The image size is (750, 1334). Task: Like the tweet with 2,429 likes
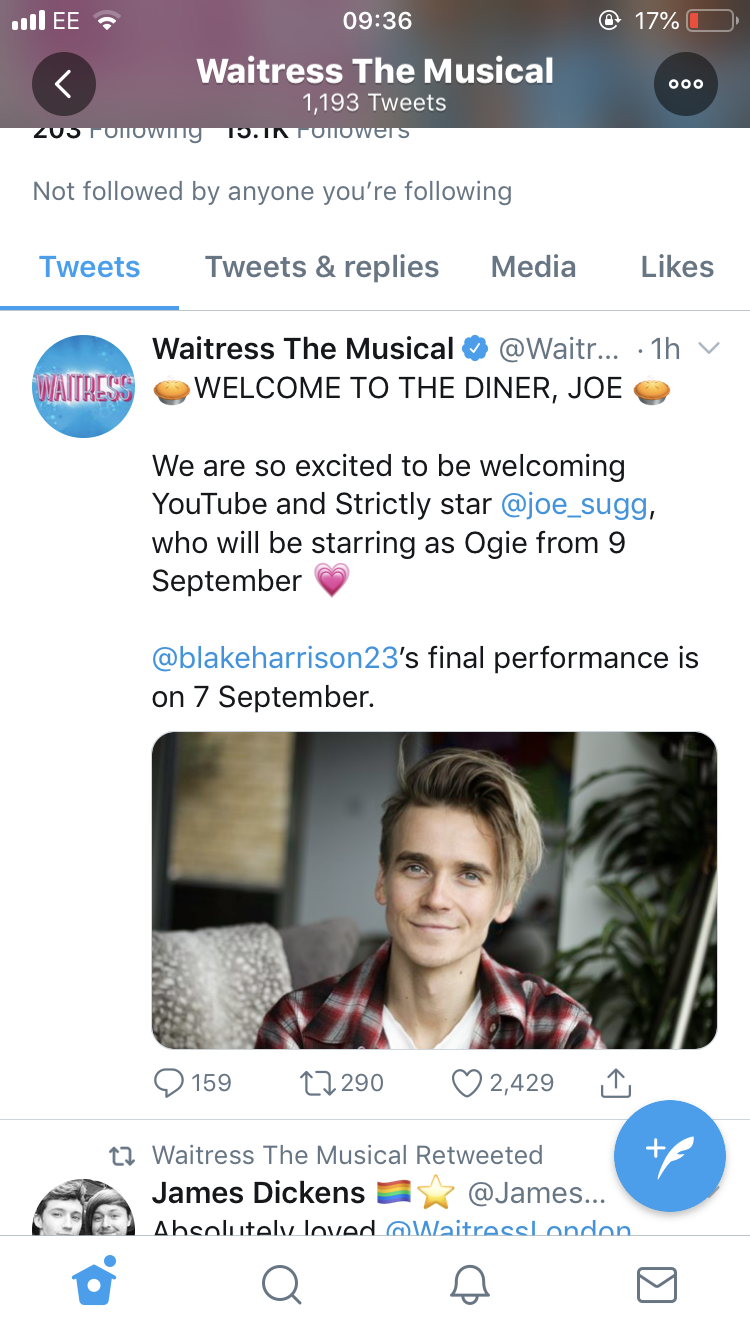click(x=502, y=1082)
